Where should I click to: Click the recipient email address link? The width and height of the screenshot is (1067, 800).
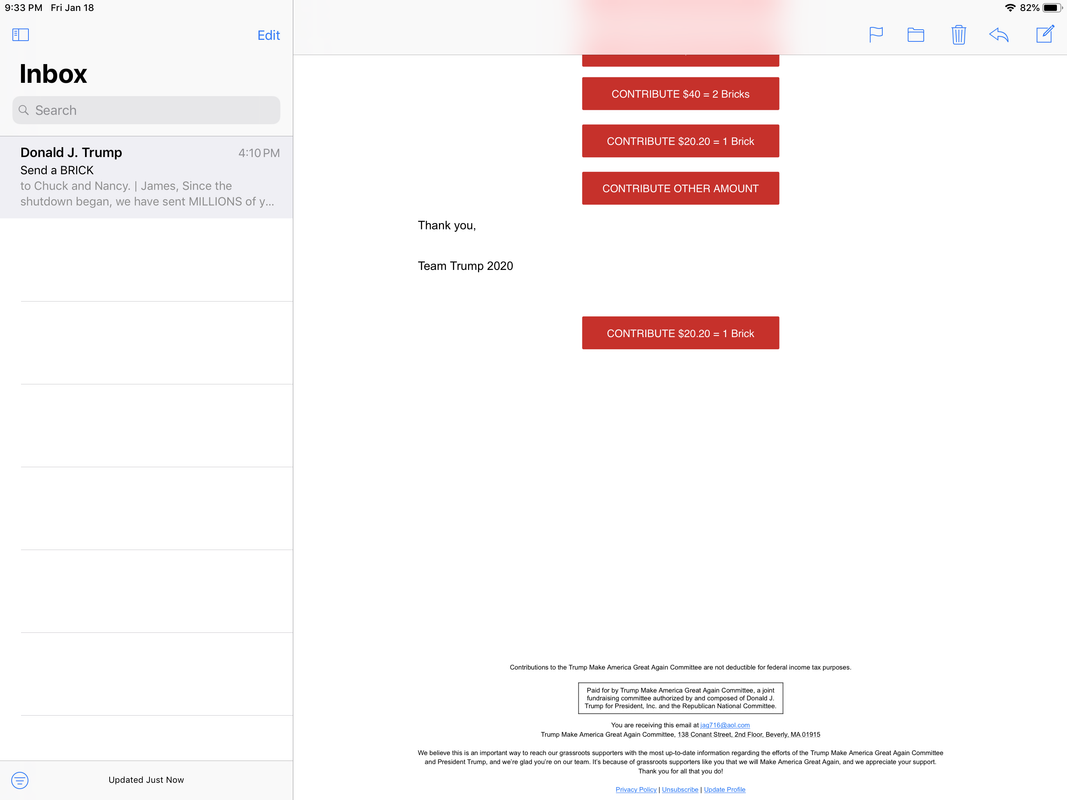[725, 725]
